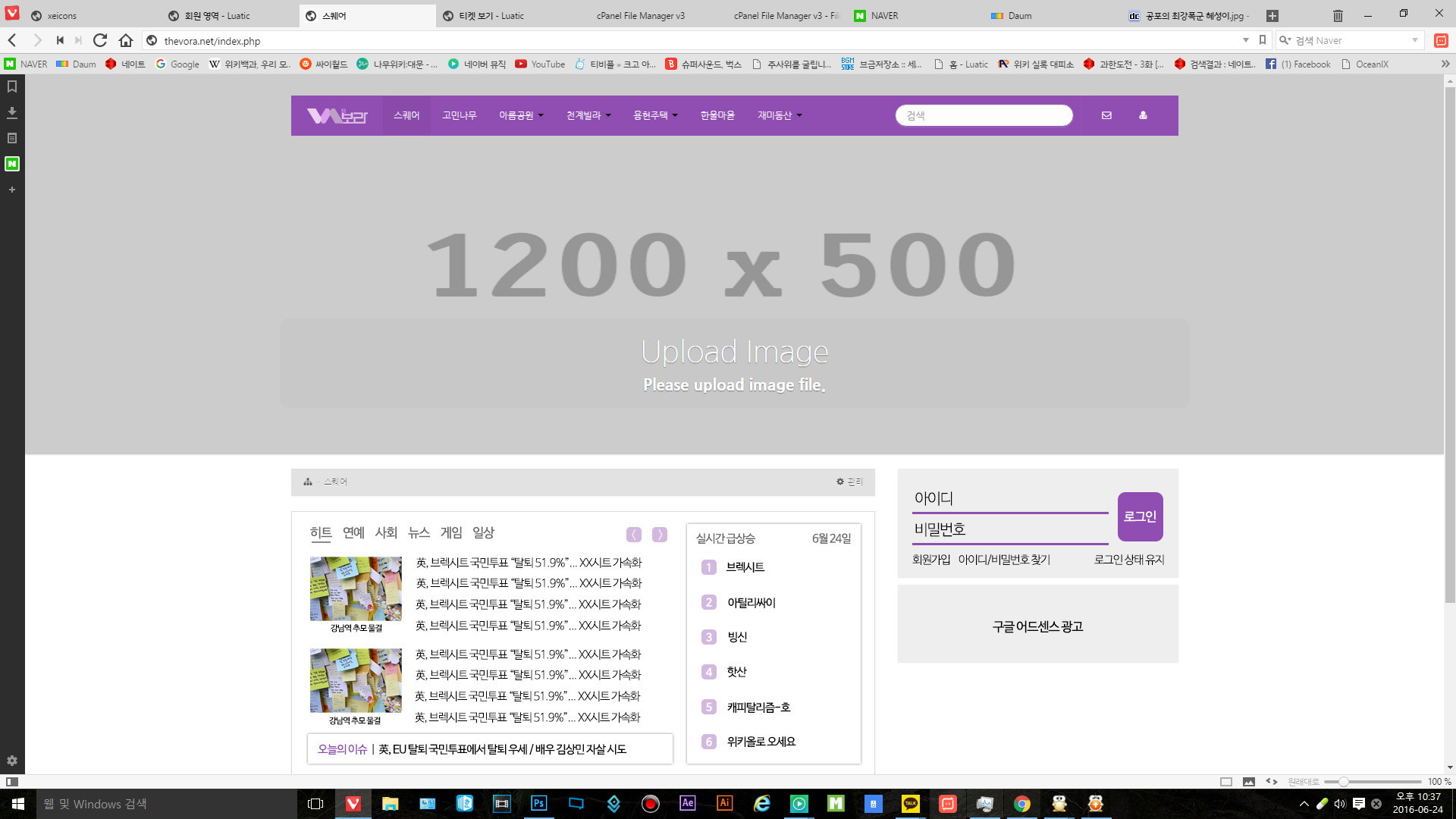Screen dimensions: 1456x819
Task: Select the 연예 news category tab
Action: (x=353, y=532)
